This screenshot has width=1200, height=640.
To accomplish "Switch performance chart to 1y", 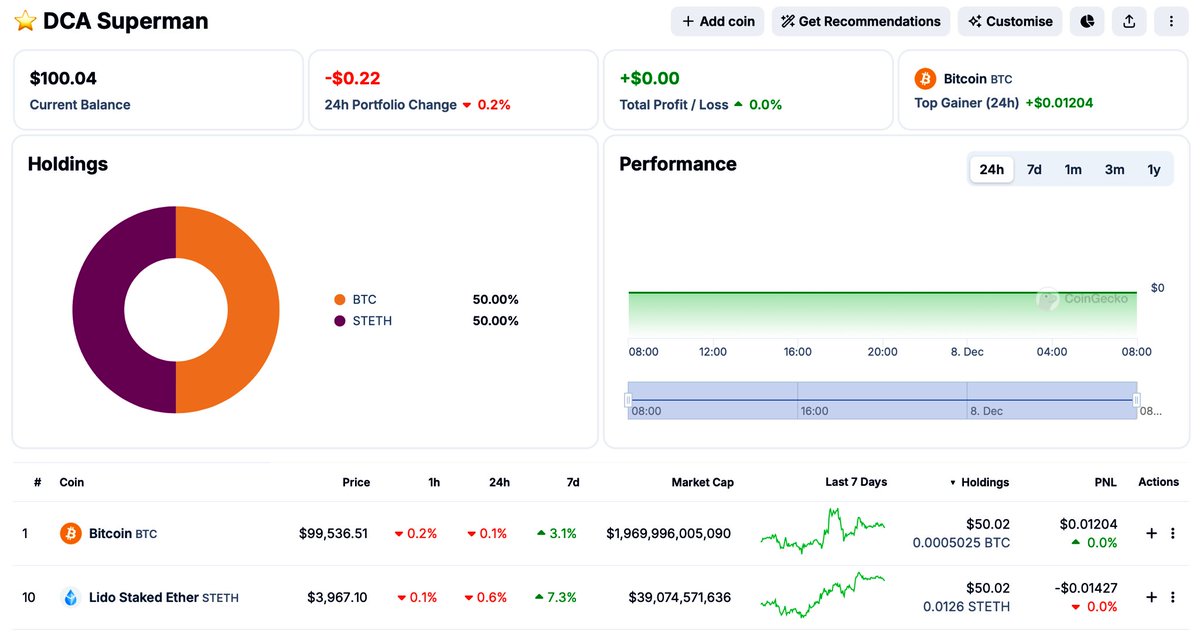I will pyautogui.click(x=1154, y=169).
